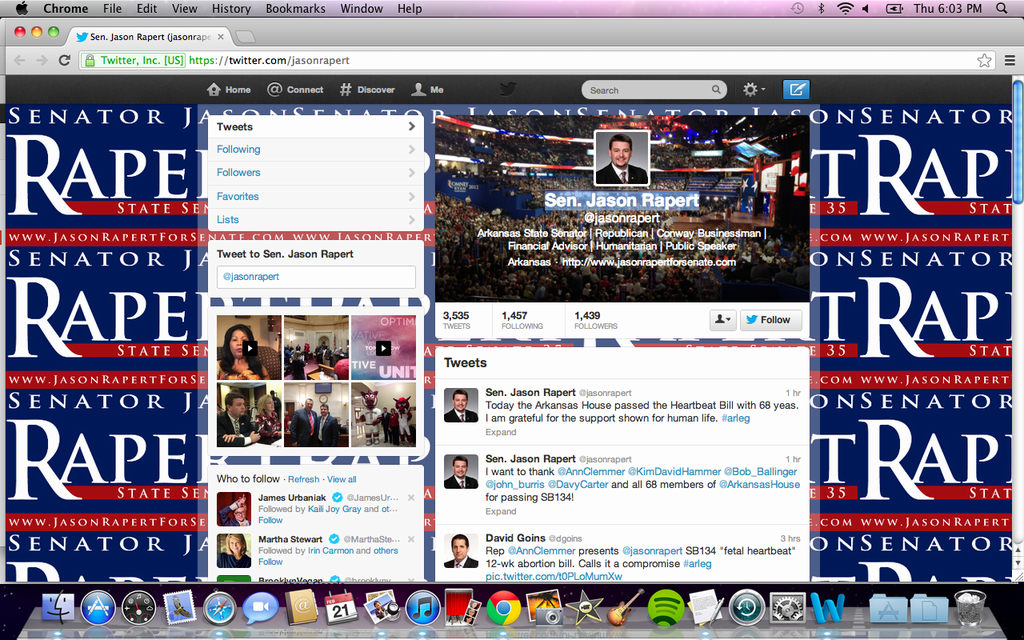Image resolution: width=1024 pixels, height=640 pixels.
Task: Bookmark page with star icon
Action: coord(984,60)
